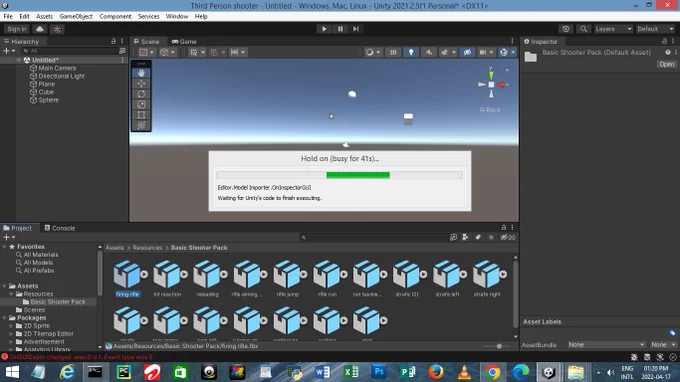
Task: Toggle 2D scene view mode
Action: coord(393,52)
